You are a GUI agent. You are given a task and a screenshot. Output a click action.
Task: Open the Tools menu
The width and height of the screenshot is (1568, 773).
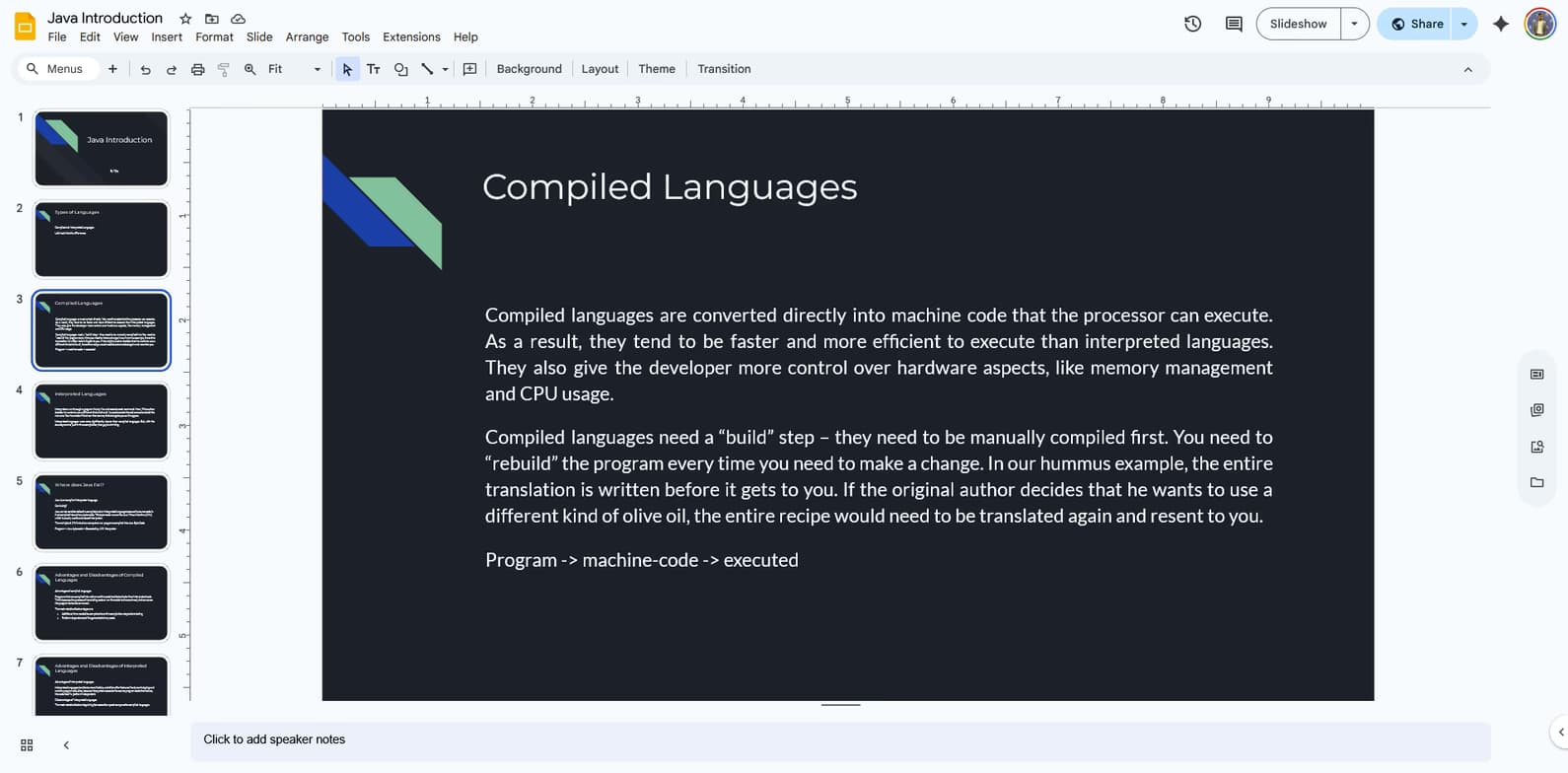tap(355, 36)
